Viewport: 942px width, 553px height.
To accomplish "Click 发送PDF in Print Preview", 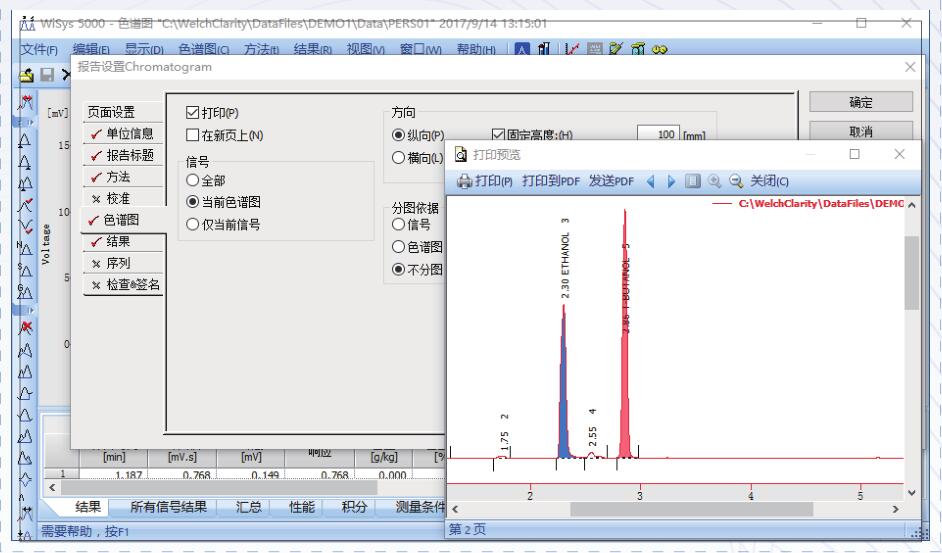I will click(611, 181).
